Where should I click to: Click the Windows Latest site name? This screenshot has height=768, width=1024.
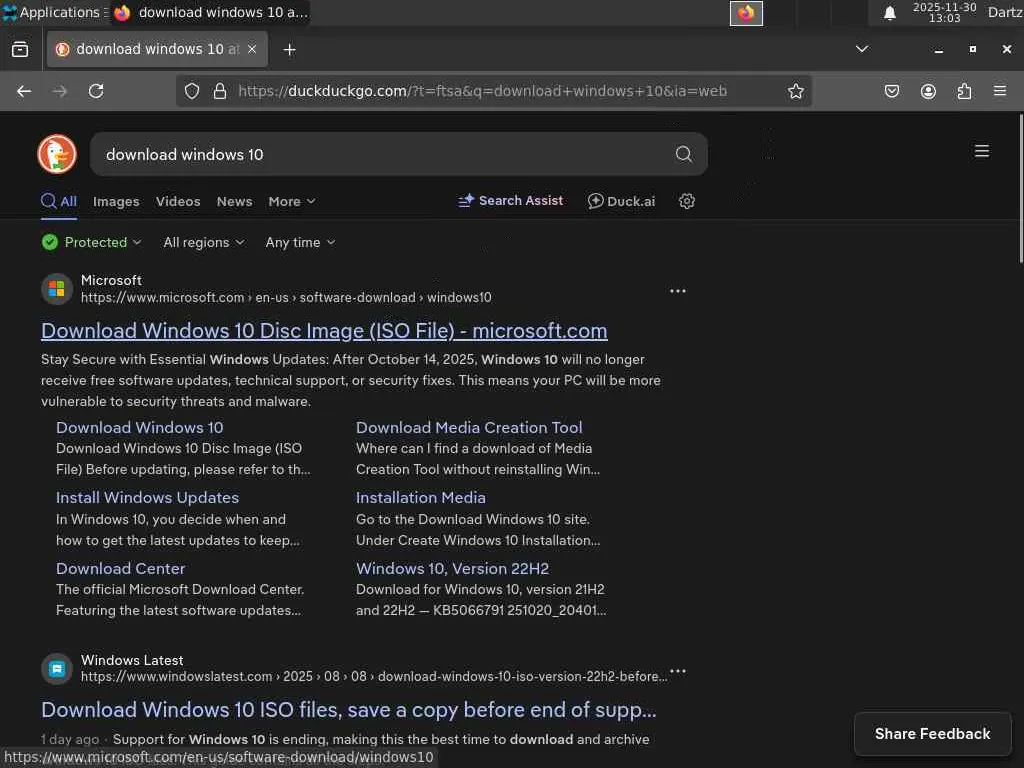coord(132,660)
